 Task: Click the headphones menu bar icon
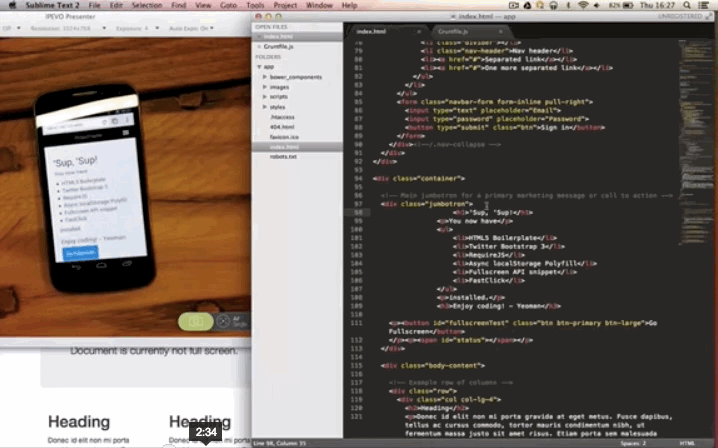[x=554, y=5]
